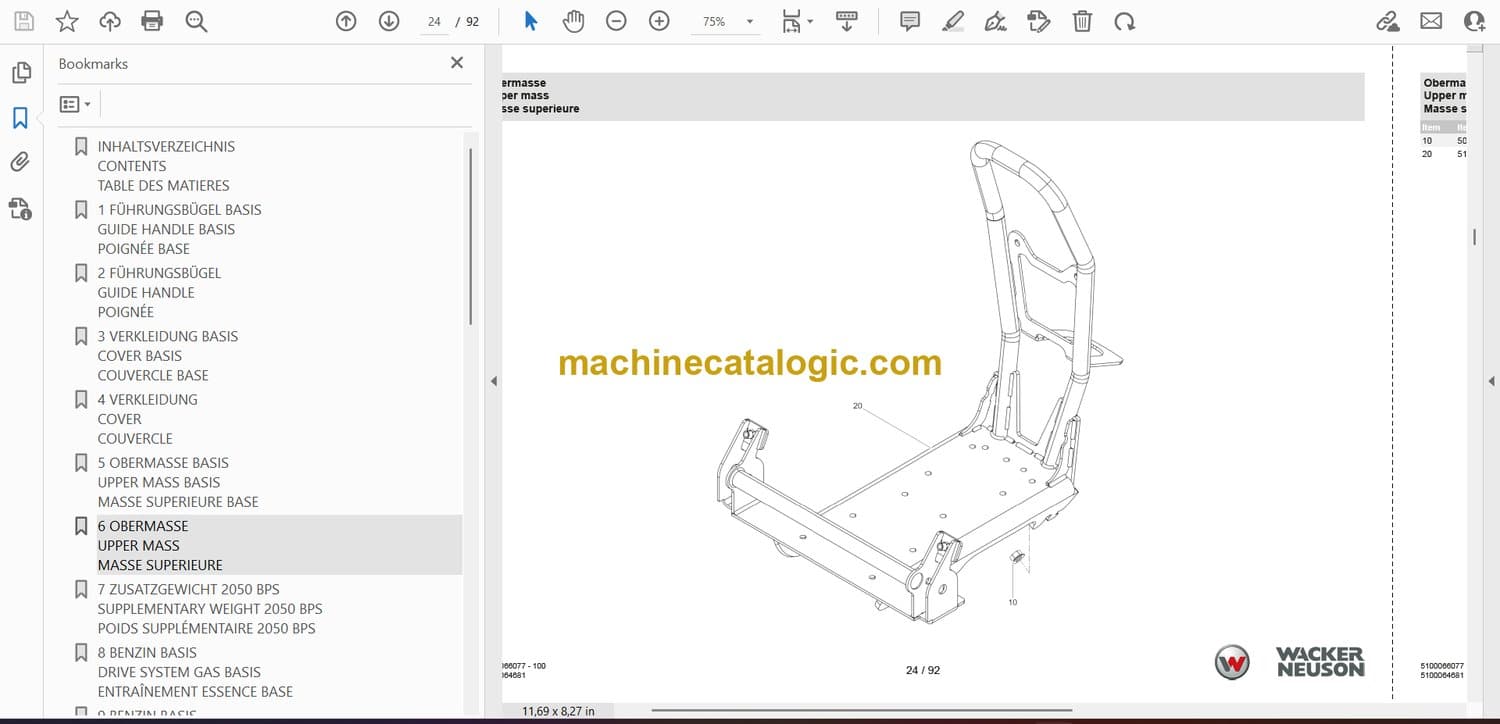Choose the arrow Selection tool

531,21
